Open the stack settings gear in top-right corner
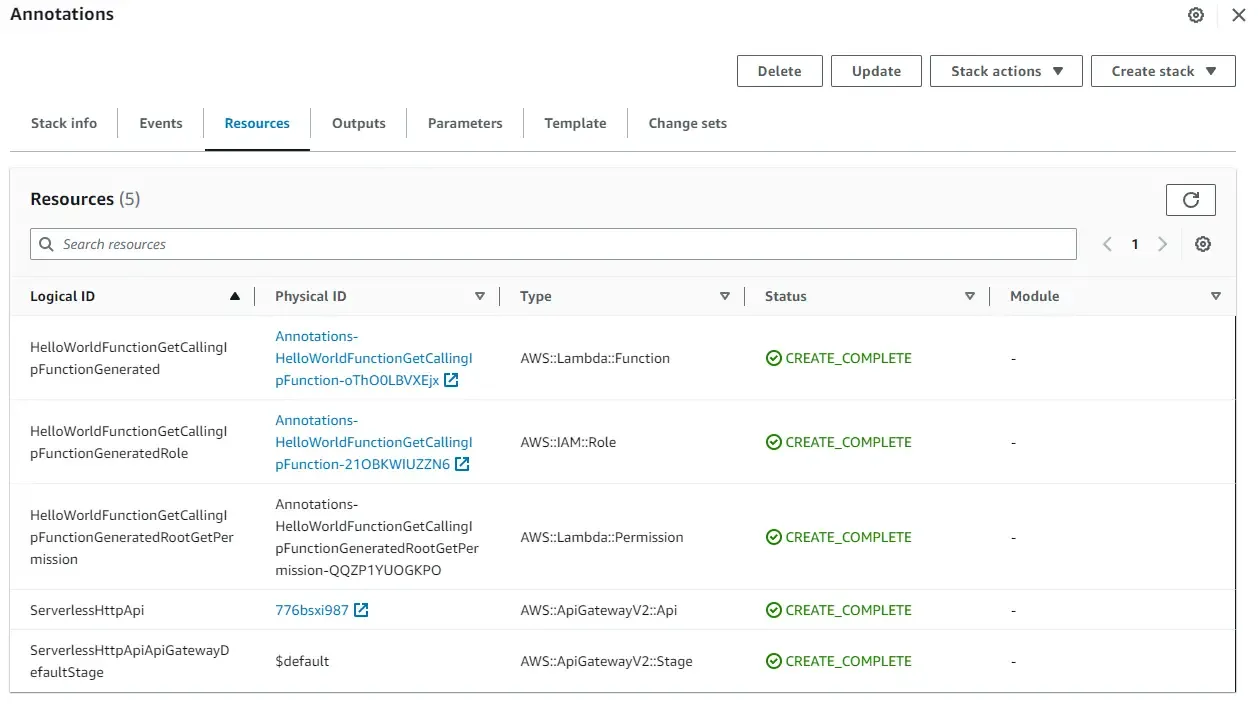 pos(1196,15)
